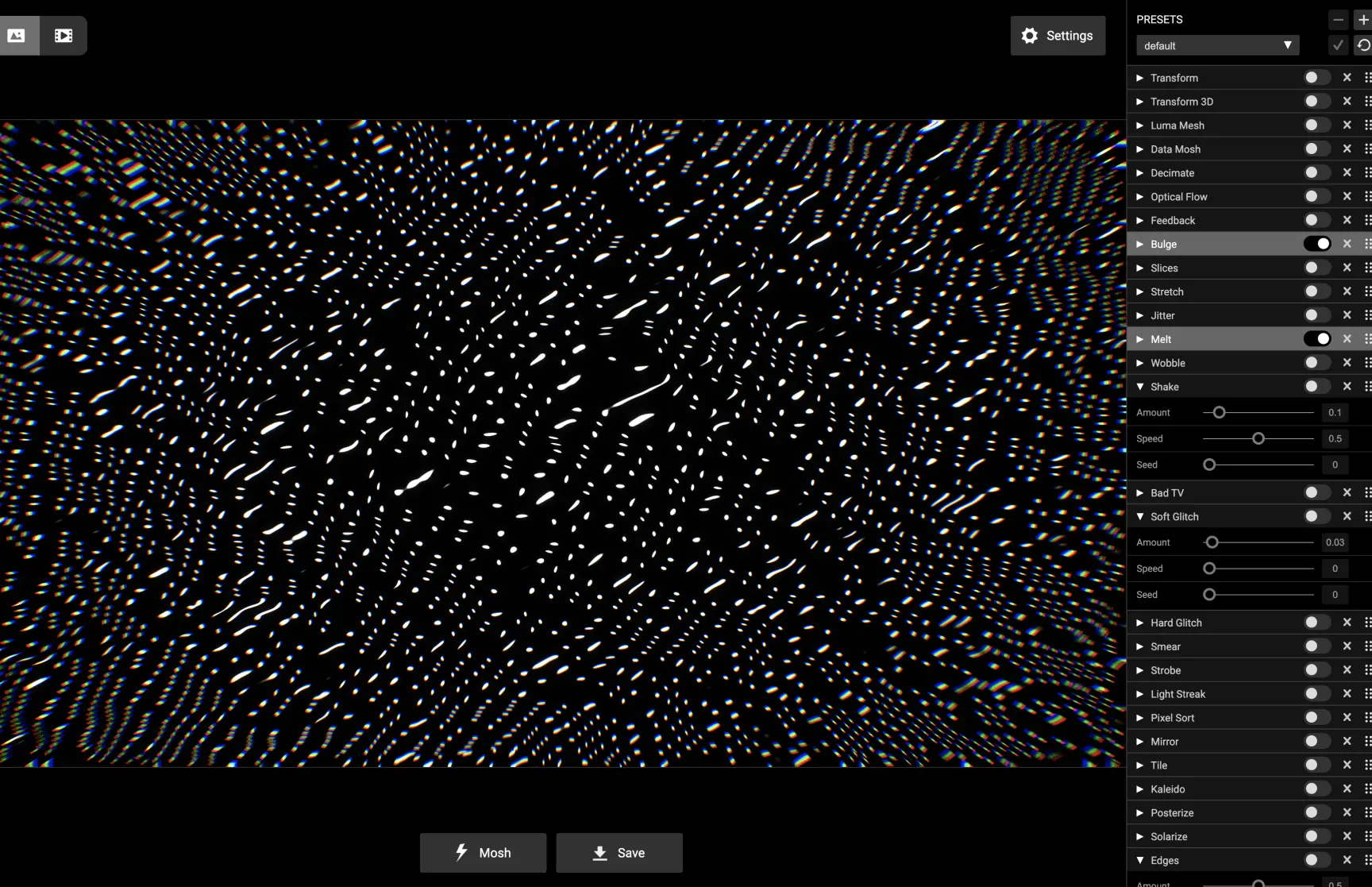Expand the Optical Flow section
Screen dimensions: 1372x887
1140,197
